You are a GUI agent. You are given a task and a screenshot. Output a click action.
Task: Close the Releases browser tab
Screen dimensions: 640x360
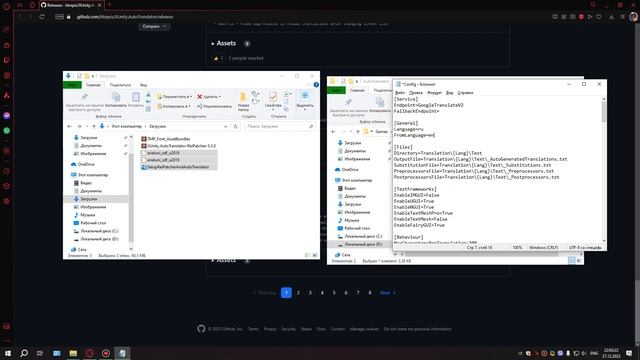[99, 5]
